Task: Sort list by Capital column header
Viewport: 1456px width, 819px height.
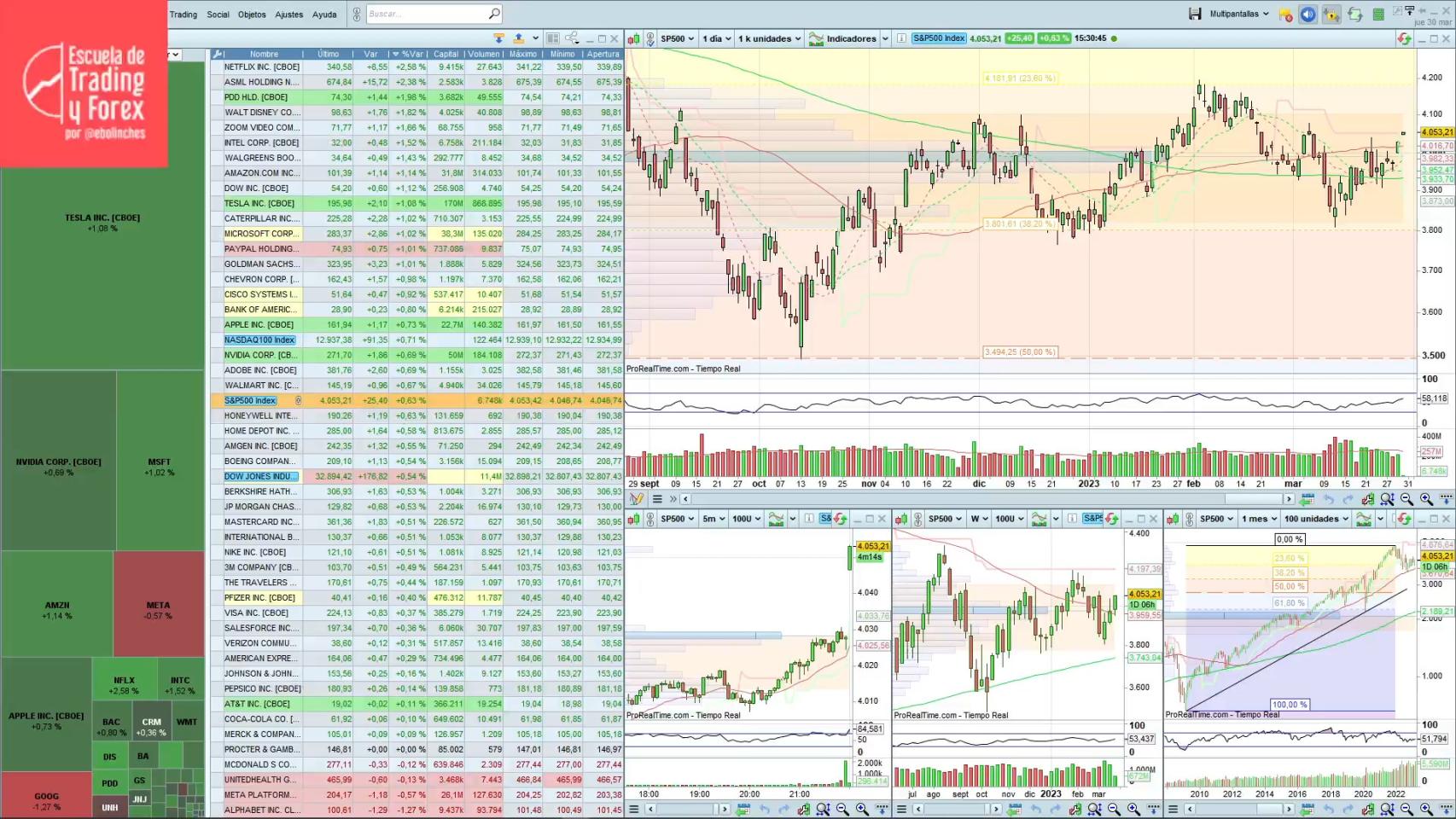Action: pyautogui.click(x=446, y=54)
